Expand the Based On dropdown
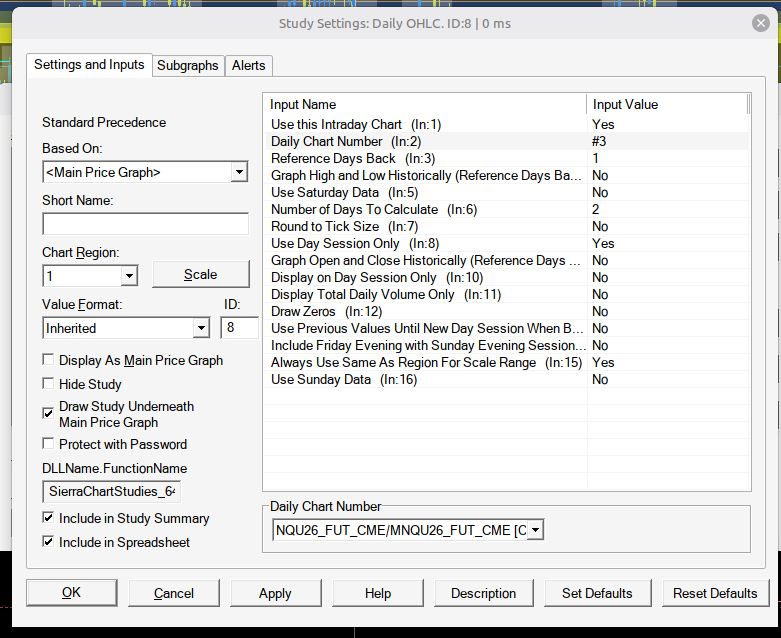This screenshot has height=638, width=781. click(x=239, y=172)
